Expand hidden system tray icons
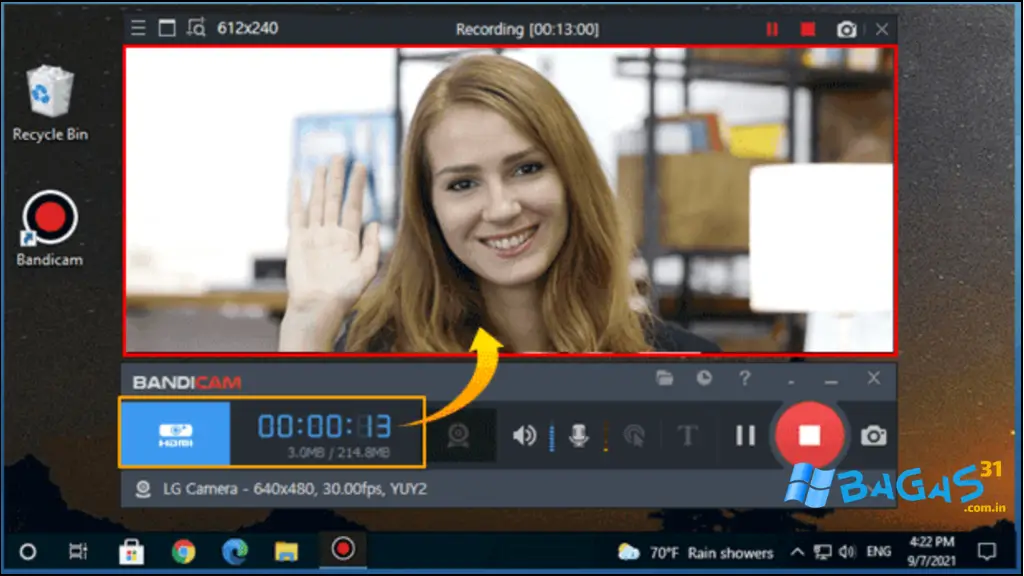The height and width of the screenshot is (576, 1024). [798, 551]
